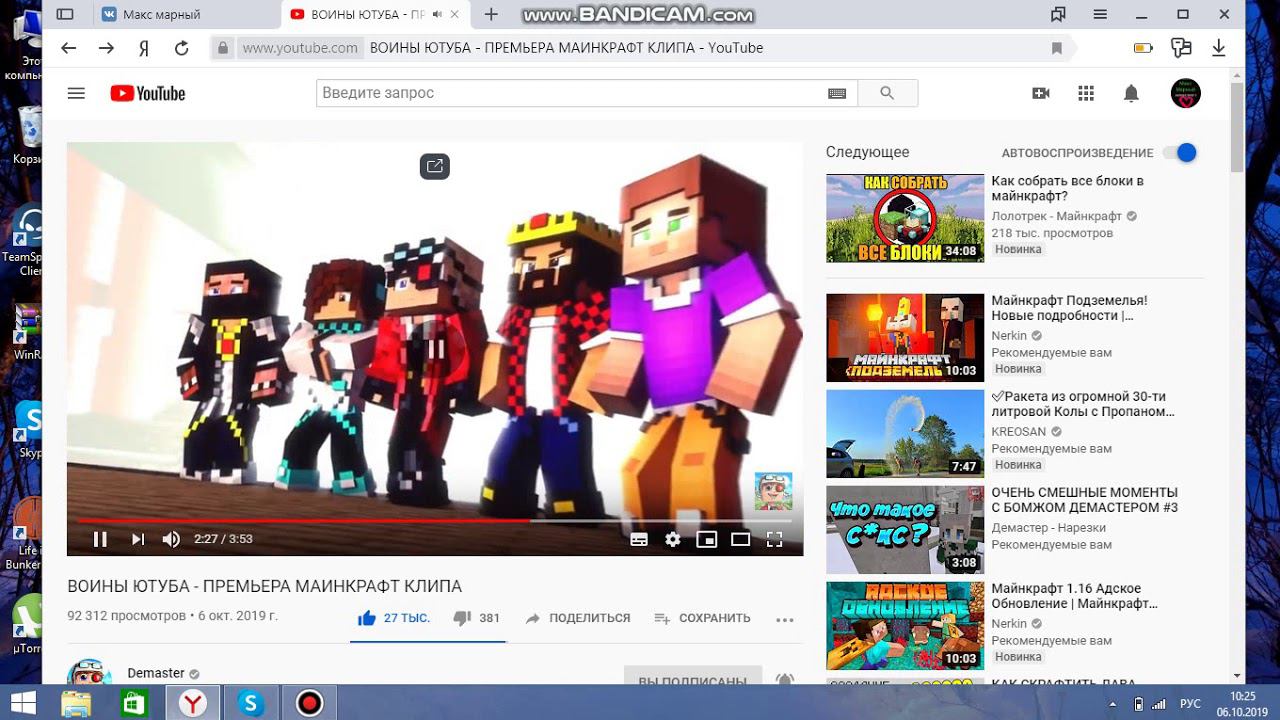Select the ВОИНЫ ЮТУБА browser tab

(376, 14)
